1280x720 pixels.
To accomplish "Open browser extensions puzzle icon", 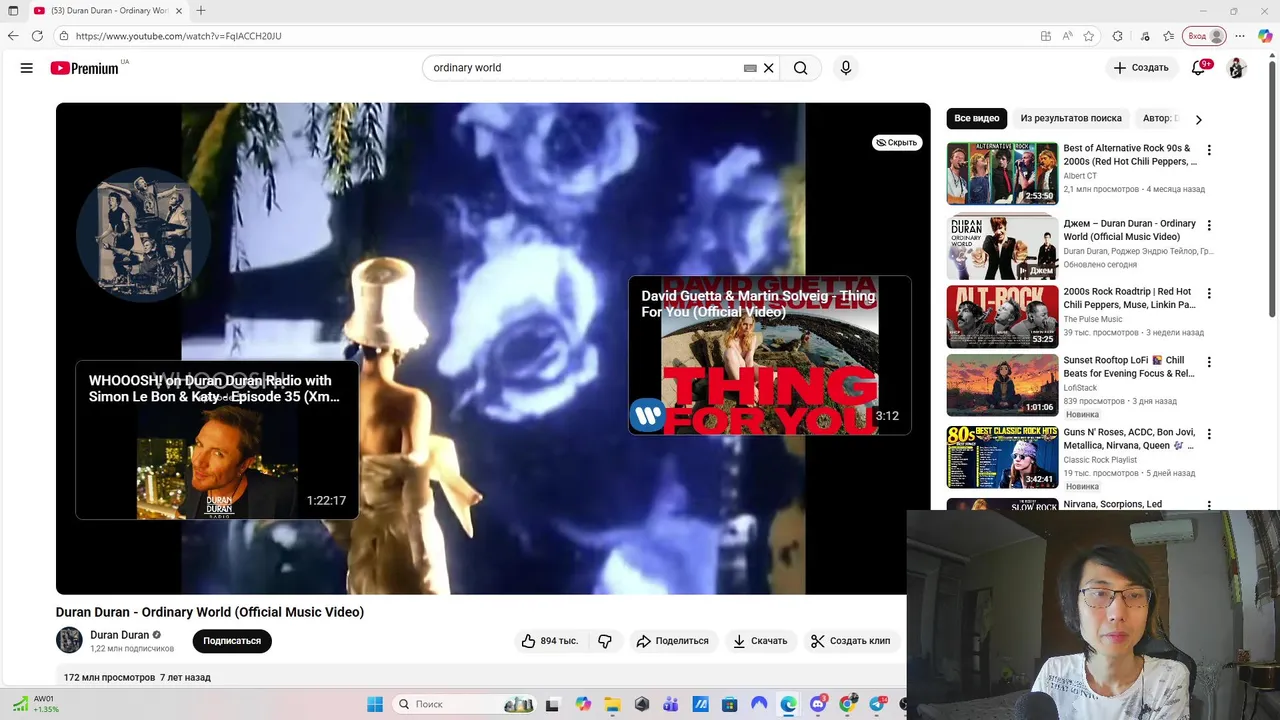I will [1118, 36].
